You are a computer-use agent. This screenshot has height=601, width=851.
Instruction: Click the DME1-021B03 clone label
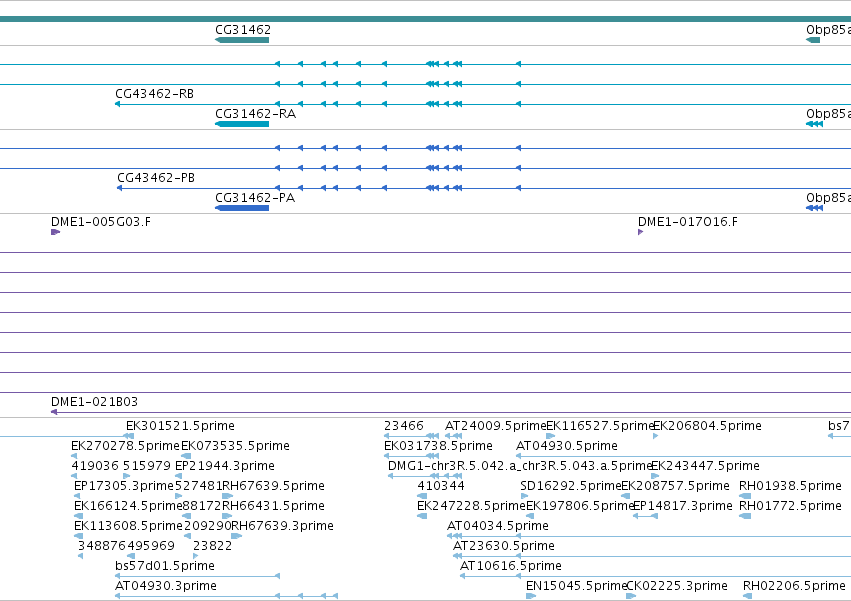point(94,402)
